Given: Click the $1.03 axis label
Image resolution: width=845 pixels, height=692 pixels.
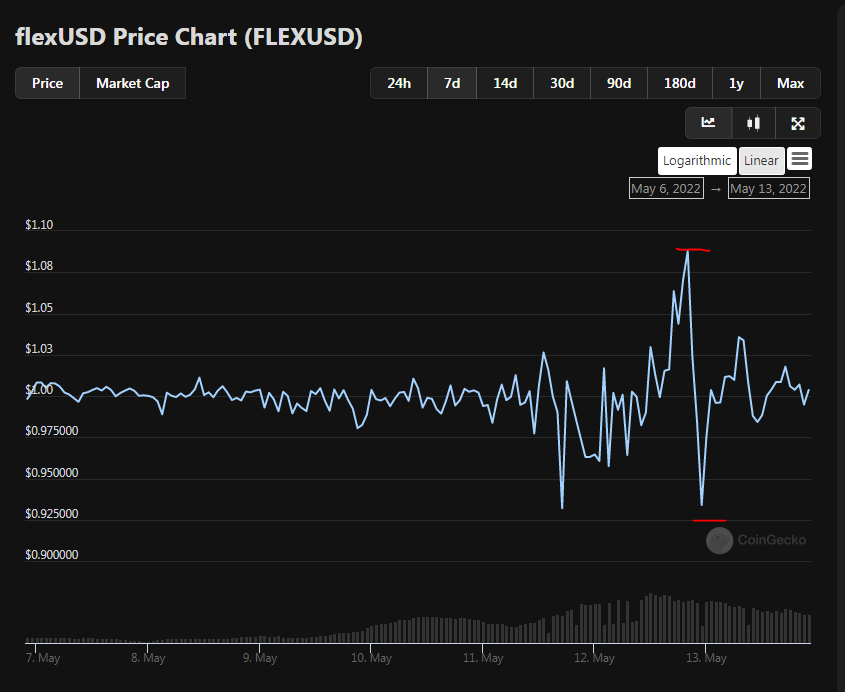Looking at the screenshot, I should [39, 349].
